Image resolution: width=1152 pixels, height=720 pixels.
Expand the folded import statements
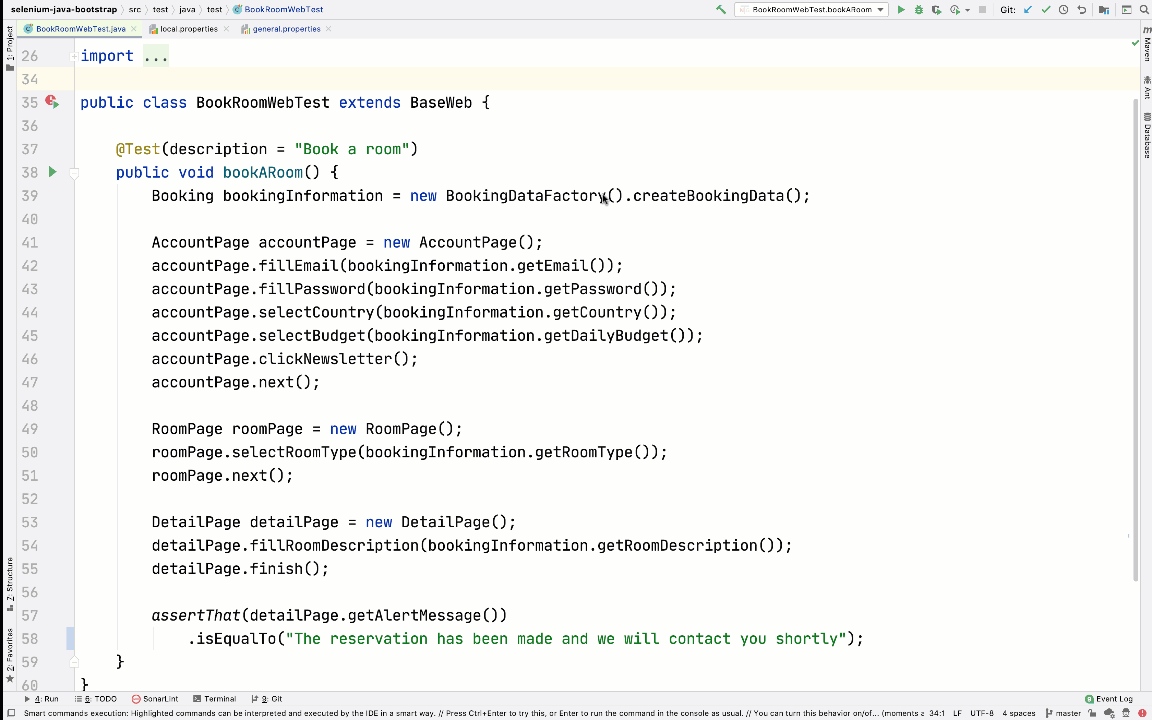[x=73, y=57]
